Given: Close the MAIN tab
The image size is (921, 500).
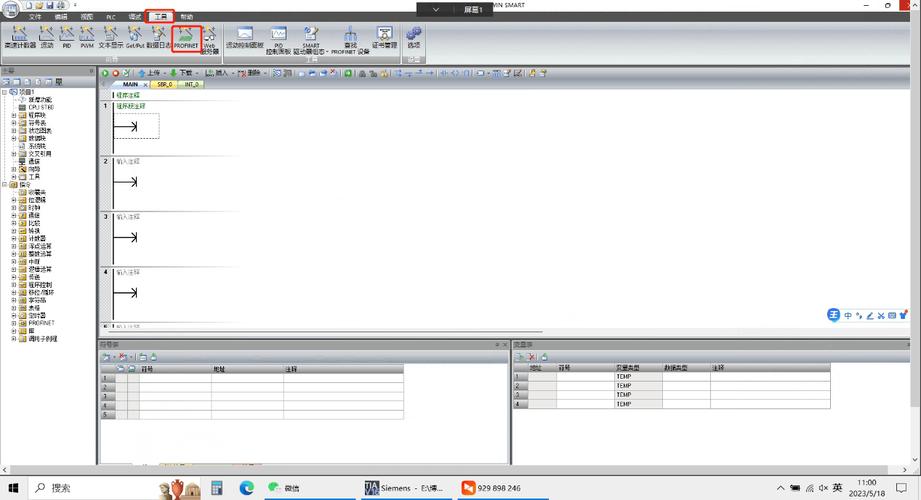Looking at the screenshot, I should tap(146, 85).
